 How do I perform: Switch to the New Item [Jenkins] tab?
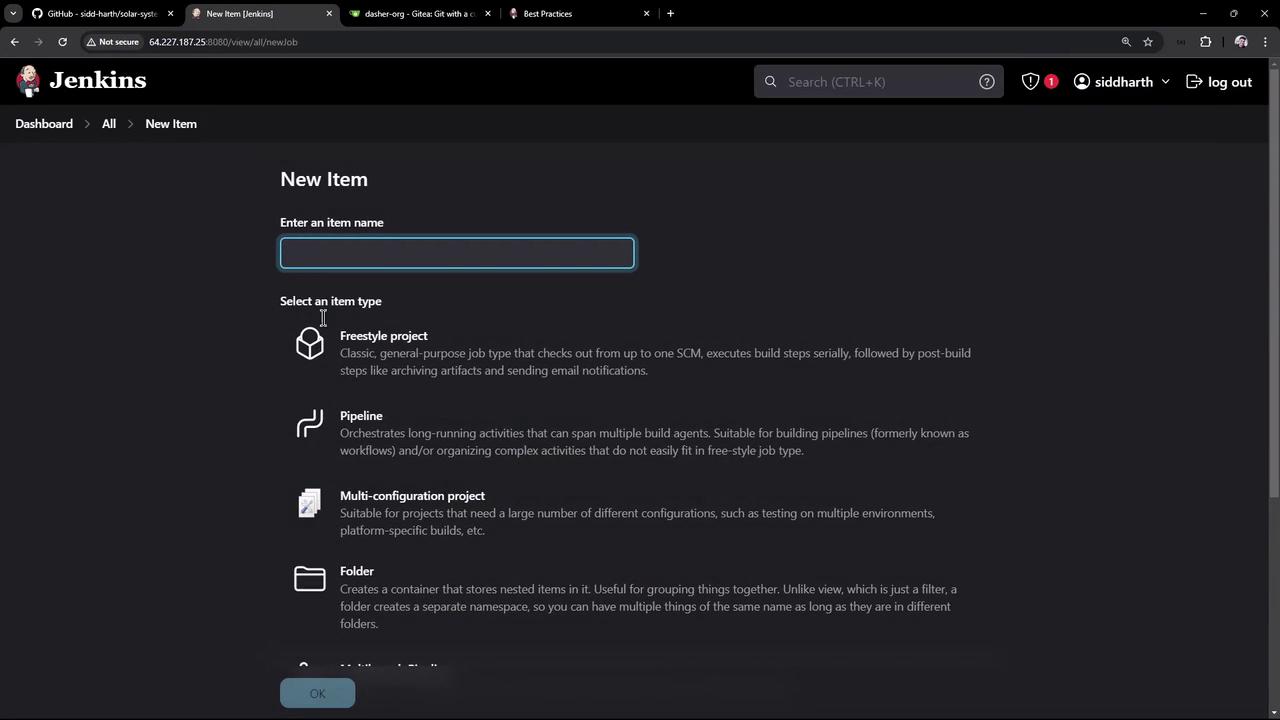(x=262, y=14)
